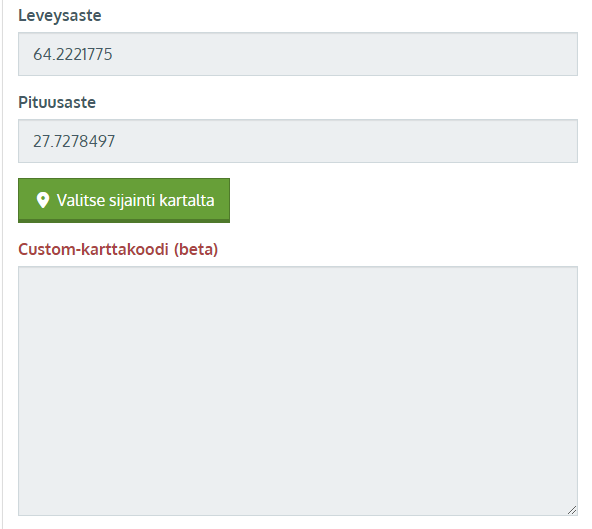Click on the 64.2221775 latitude value

pyautogui.click(x=73, y=54)
